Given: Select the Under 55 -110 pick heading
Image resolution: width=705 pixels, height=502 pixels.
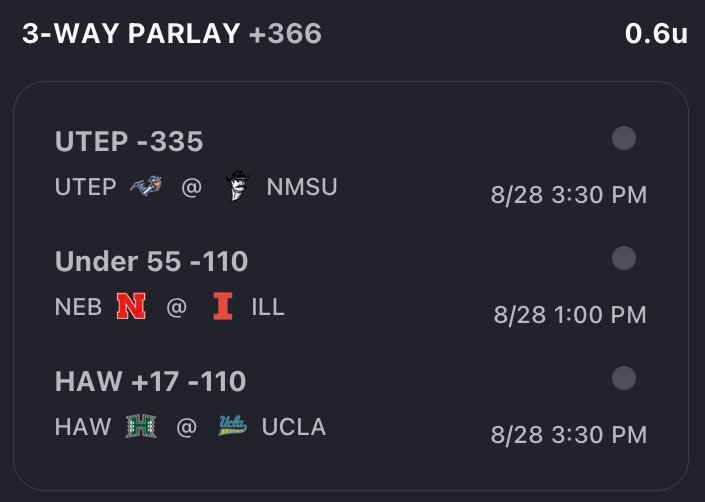Looking at the screenshot, I should (x=152, y=261).
